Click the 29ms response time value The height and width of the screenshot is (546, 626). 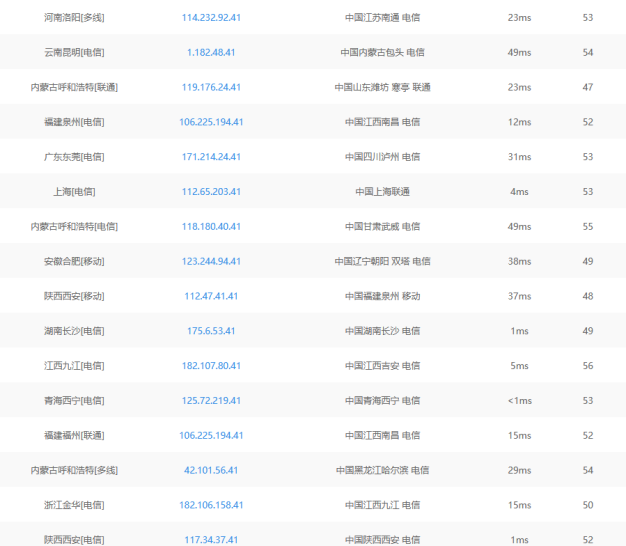click(x=519, y=470)
